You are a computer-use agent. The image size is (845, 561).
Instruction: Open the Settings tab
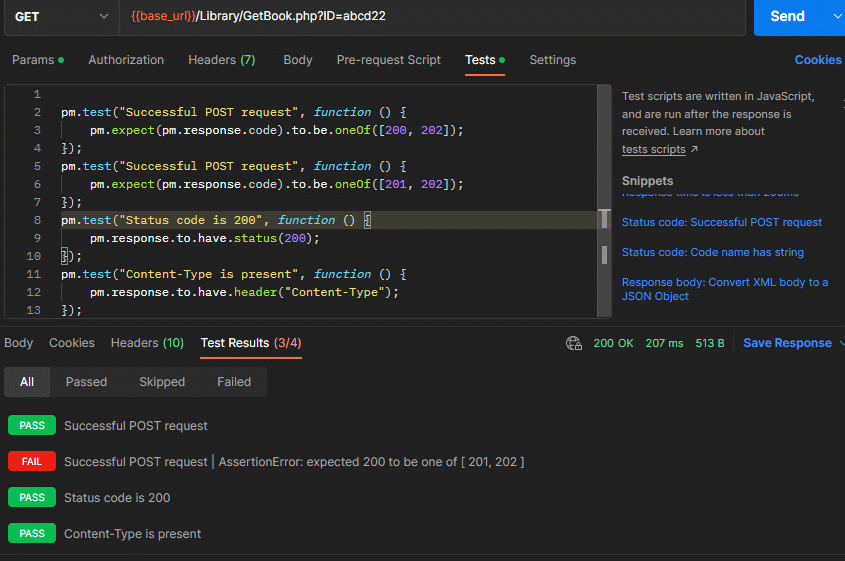pyautogui.click(x=552, y=60)
